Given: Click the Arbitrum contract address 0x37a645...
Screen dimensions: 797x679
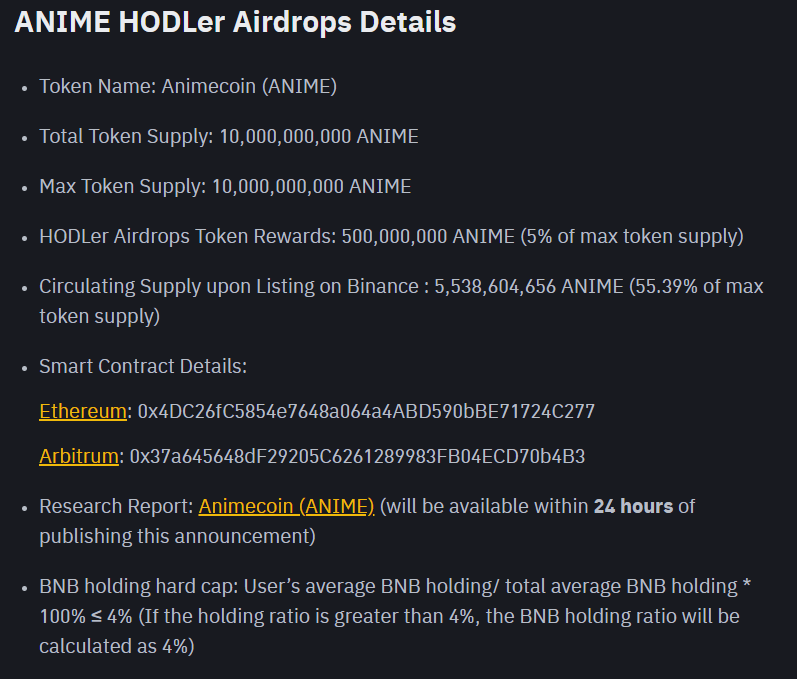Looking at the screenshot, I should click(357, 456).
